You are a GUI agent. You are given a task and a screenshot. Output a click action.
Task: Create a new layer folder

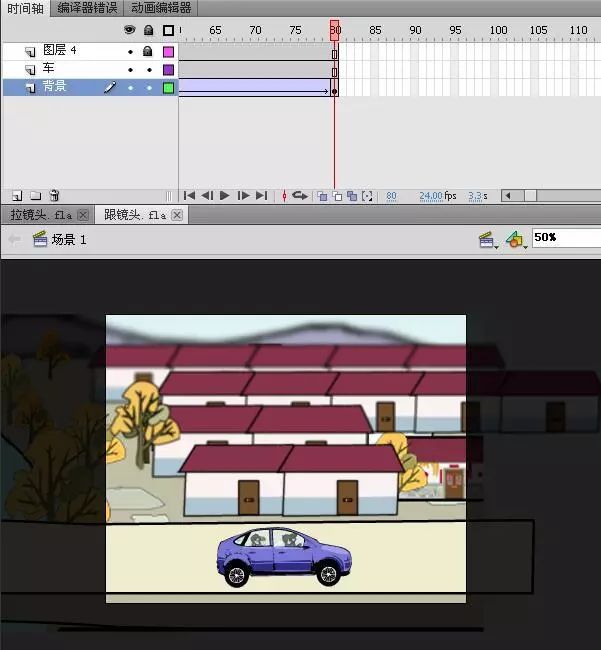(x=36, y=196)
